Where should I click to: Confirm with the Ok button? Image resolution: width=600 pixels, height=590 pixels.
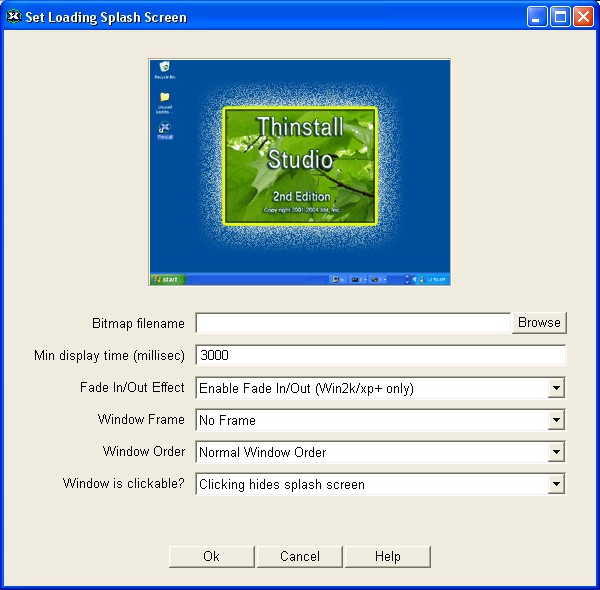(212, 556)
